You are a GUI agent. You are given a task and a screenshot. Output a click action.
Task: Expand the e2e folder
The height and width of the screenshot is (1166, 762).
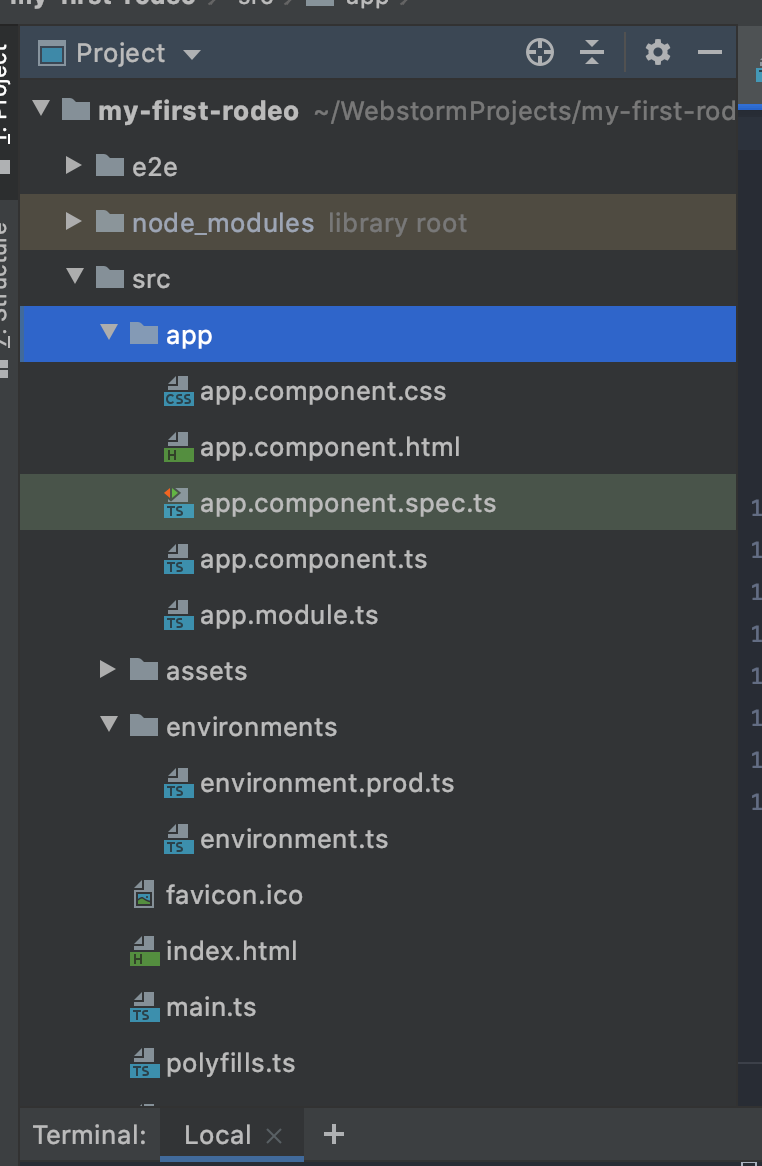[x=73, y=165]
